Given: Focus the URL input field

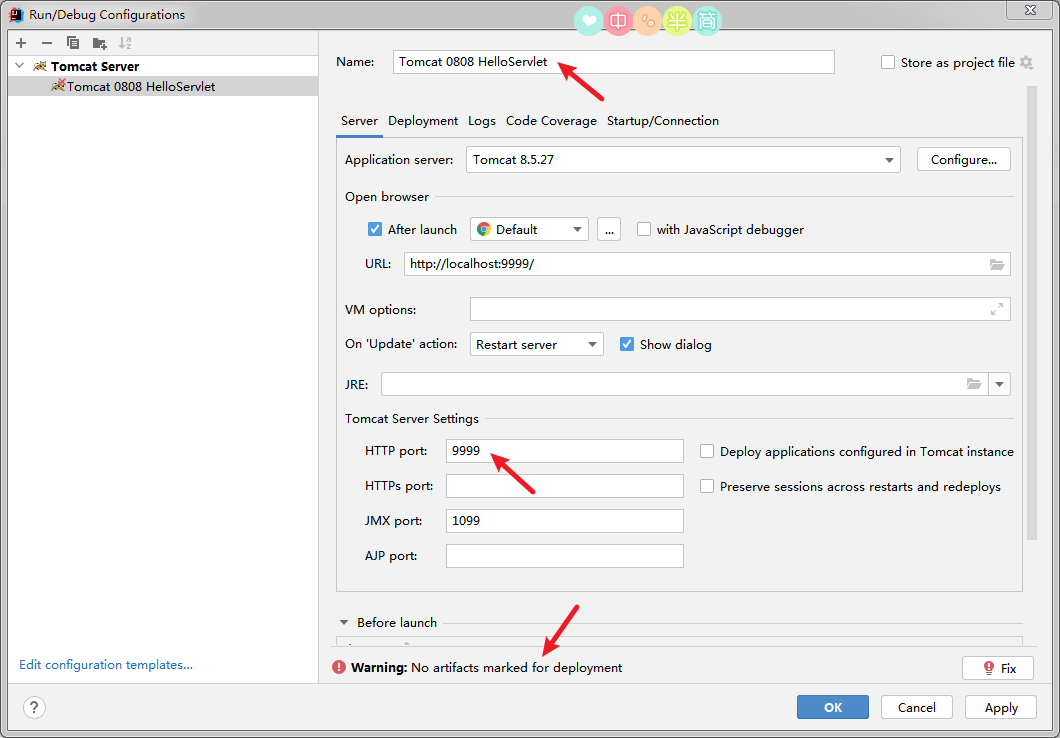Looking at the screenshot, I should pos(707,264).
